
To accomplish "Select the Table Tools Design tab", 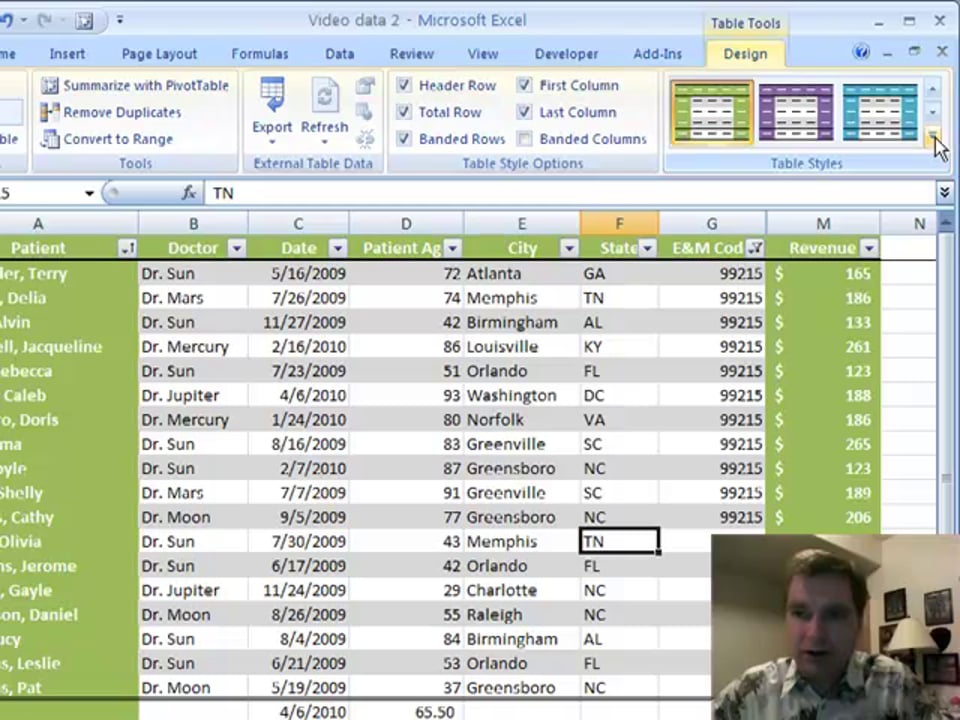I will tap(745, 54).
